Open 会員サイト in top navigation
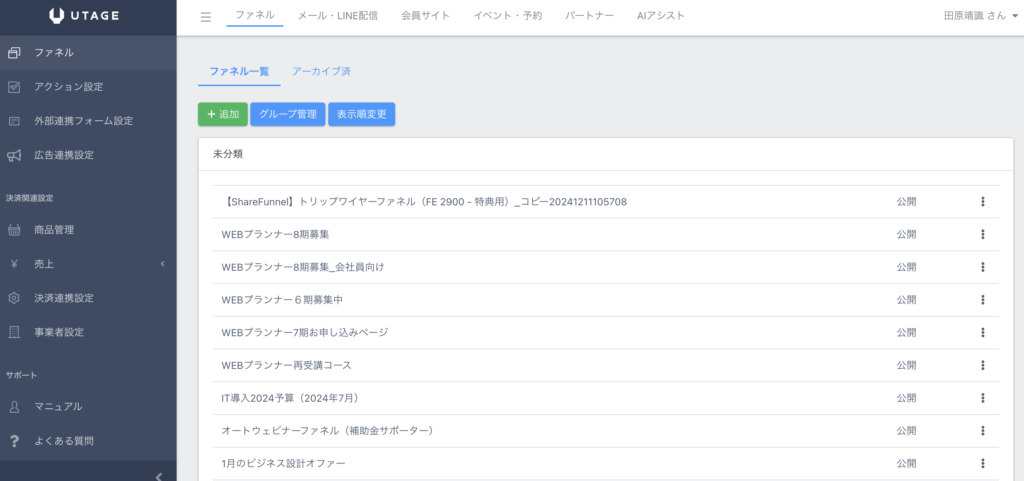The width and height of the screenshot is (1024, 481). [426, 16]
